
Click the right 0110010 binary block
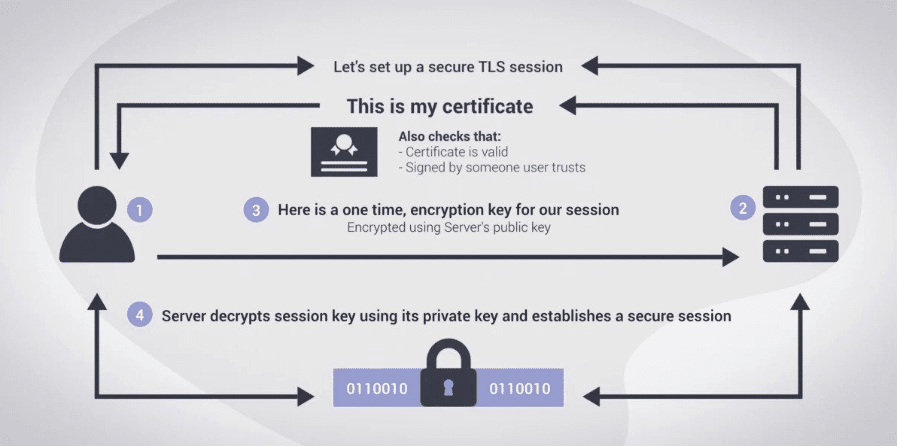click(520, 388)
